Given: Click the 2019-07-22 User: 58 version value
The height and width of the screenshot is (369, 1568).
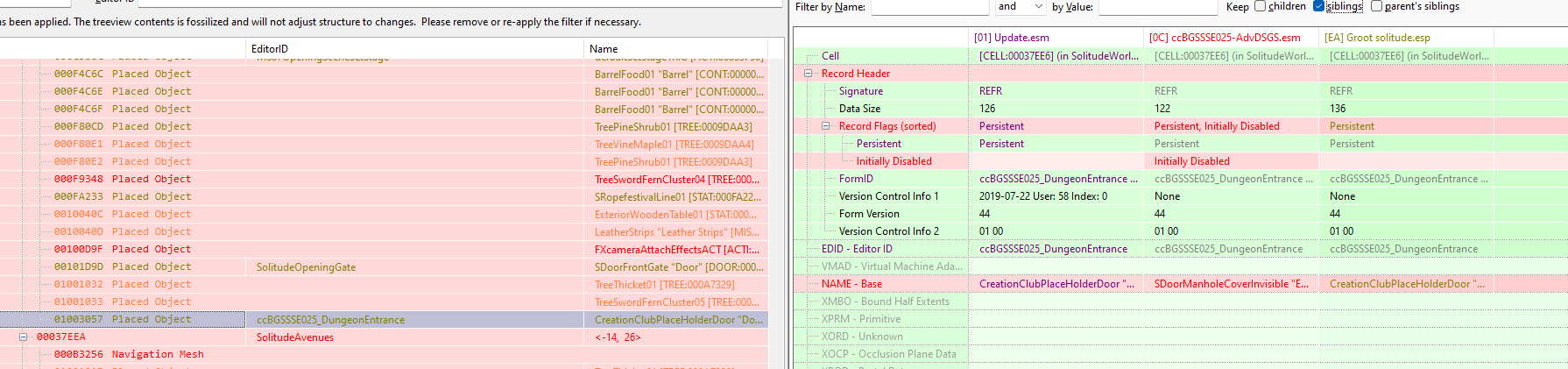Looking at the screenshot, I should (x=1042, y=196).
